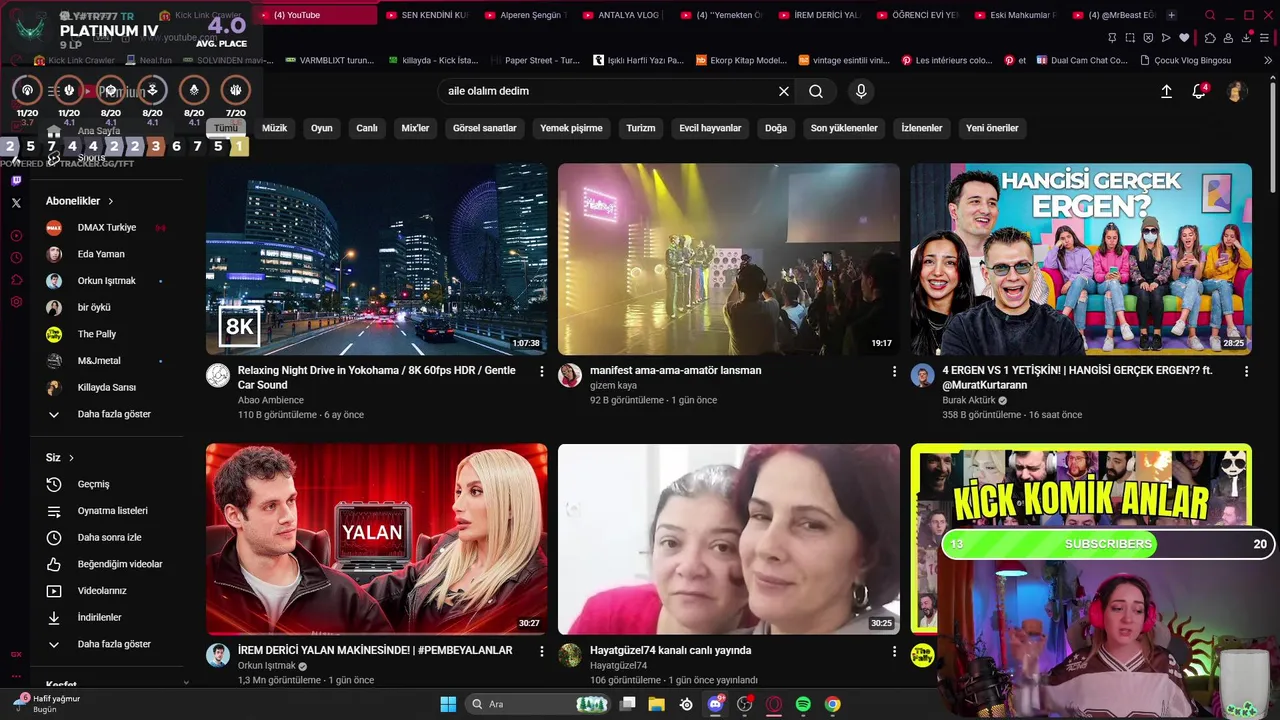Viewport: 1280px width, 720px height.
Task: Open options for Hayatgüzel74 live video
Action: (894, 651)
